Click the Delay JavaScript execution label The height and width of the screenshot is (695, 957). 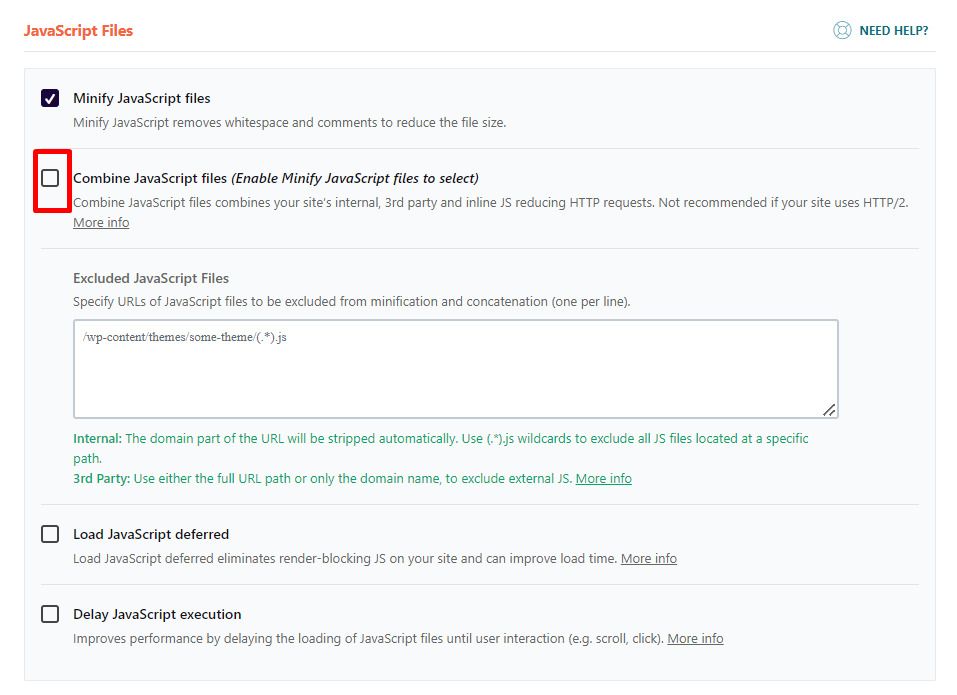(x=157, y=614)
